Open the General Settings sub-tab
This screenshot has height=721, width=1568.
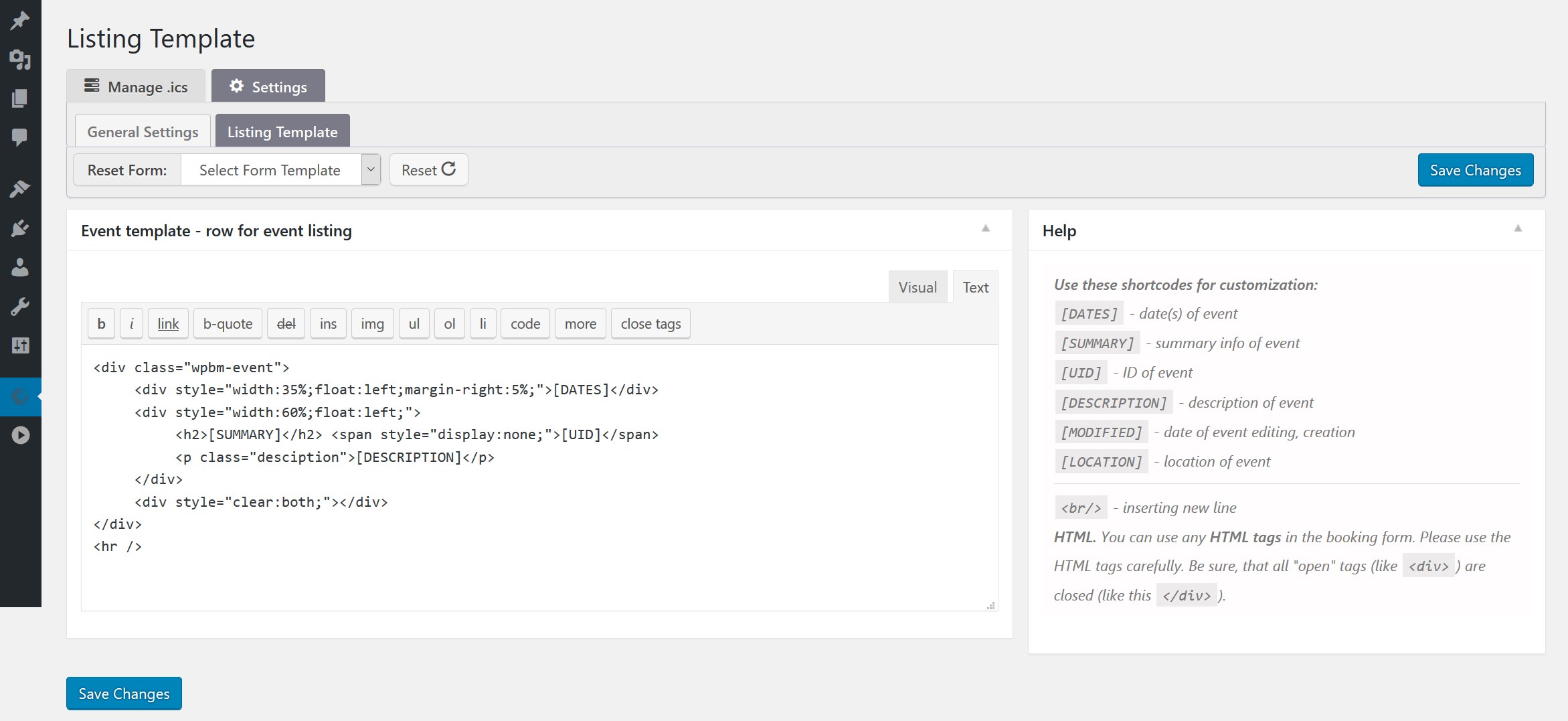click(143, 132)
